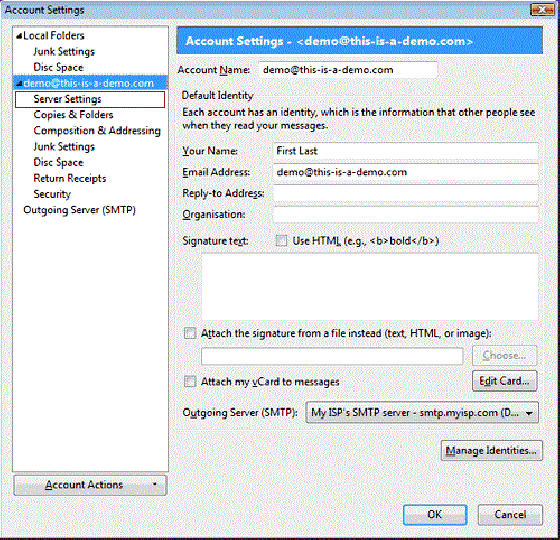
Task: Close the Account Settings window
Action: [x=542, y=10]
